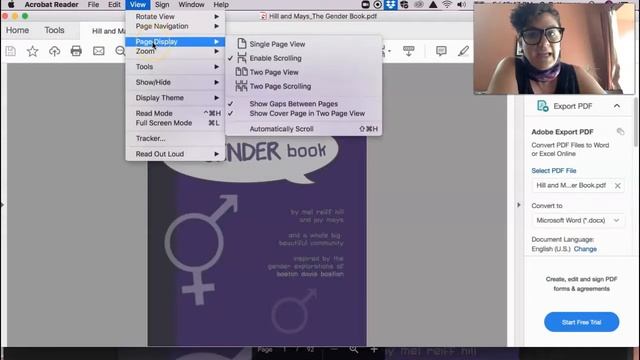The height and width of the screenshot is (360, 640).
Task: Click the Two Page View icon
Action: (x=241, y=72)
